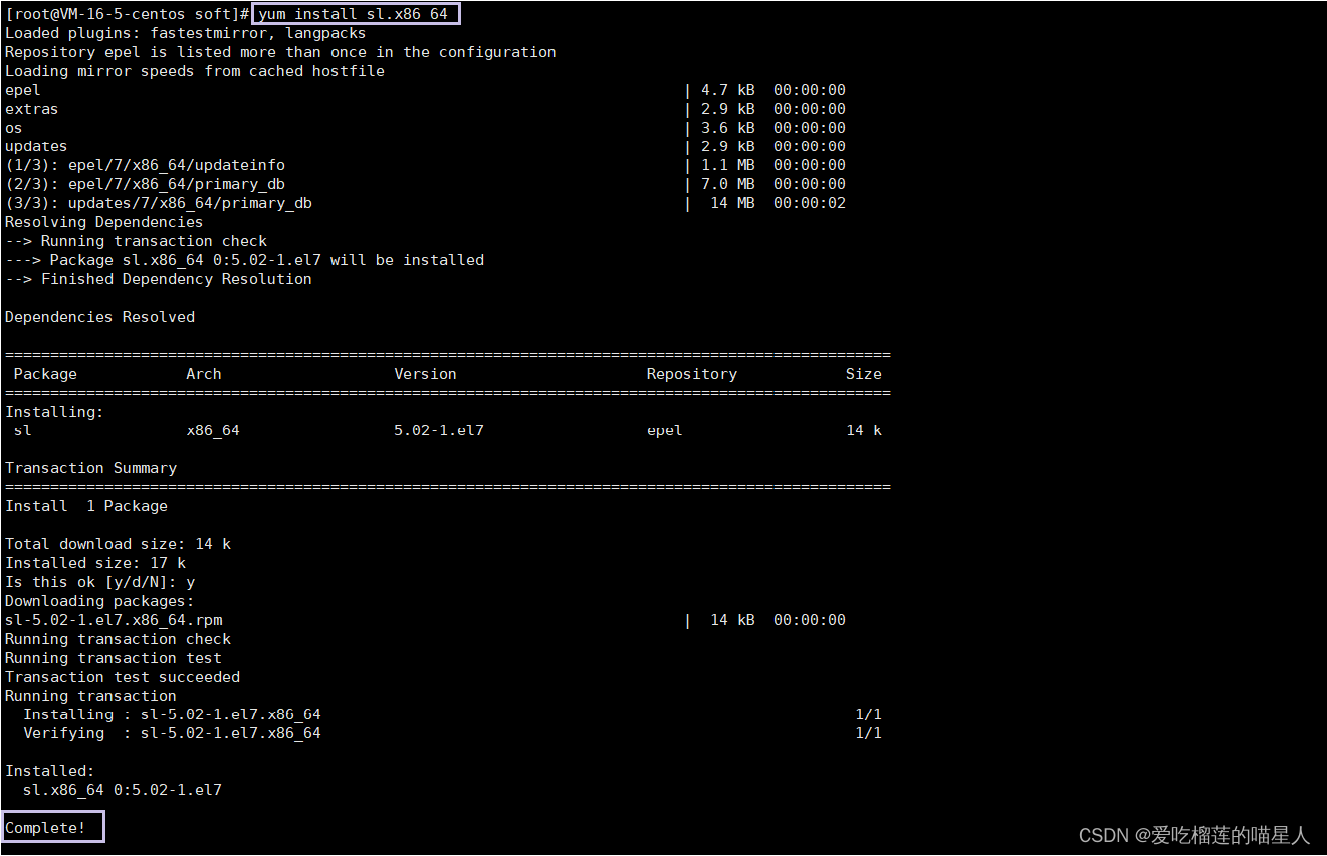Click the 'Resolving Dependencies' line

point(104,222)
